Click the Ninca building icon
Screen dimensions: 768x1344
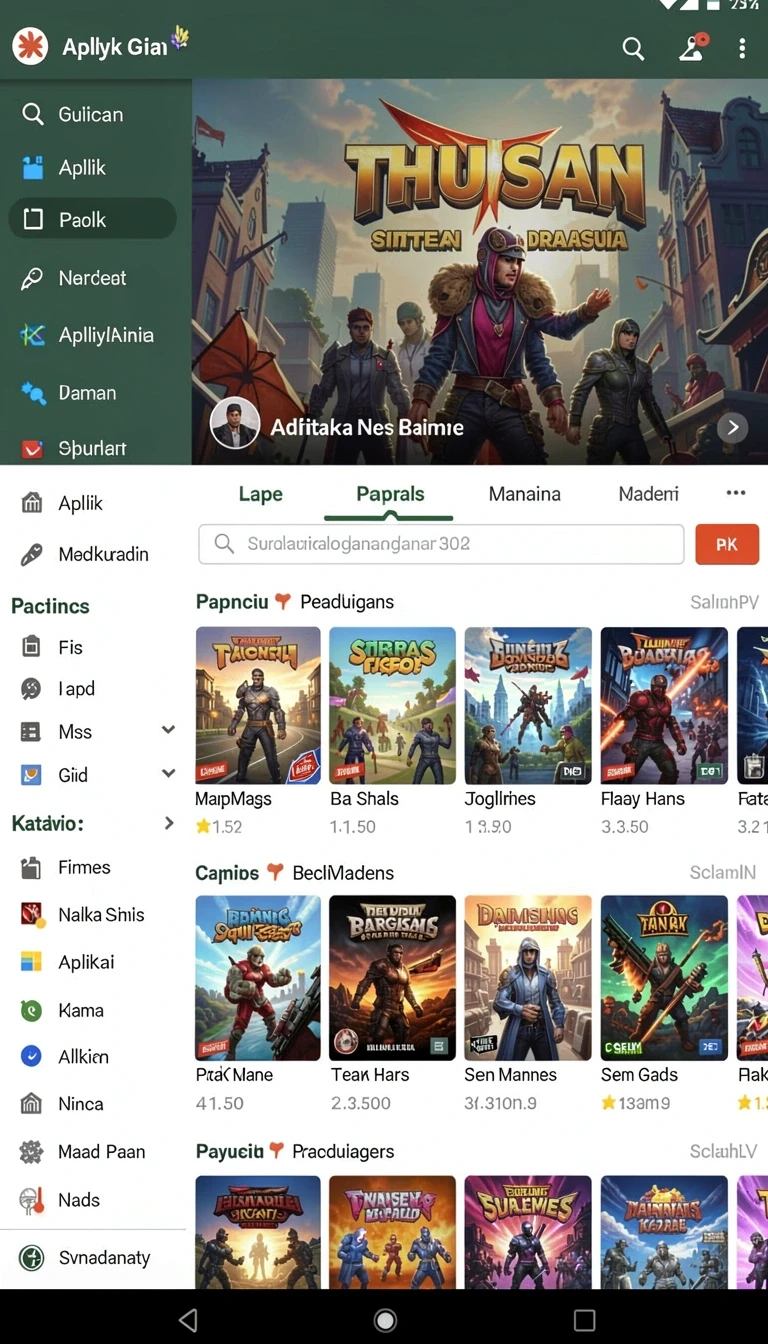point(32,1104)
